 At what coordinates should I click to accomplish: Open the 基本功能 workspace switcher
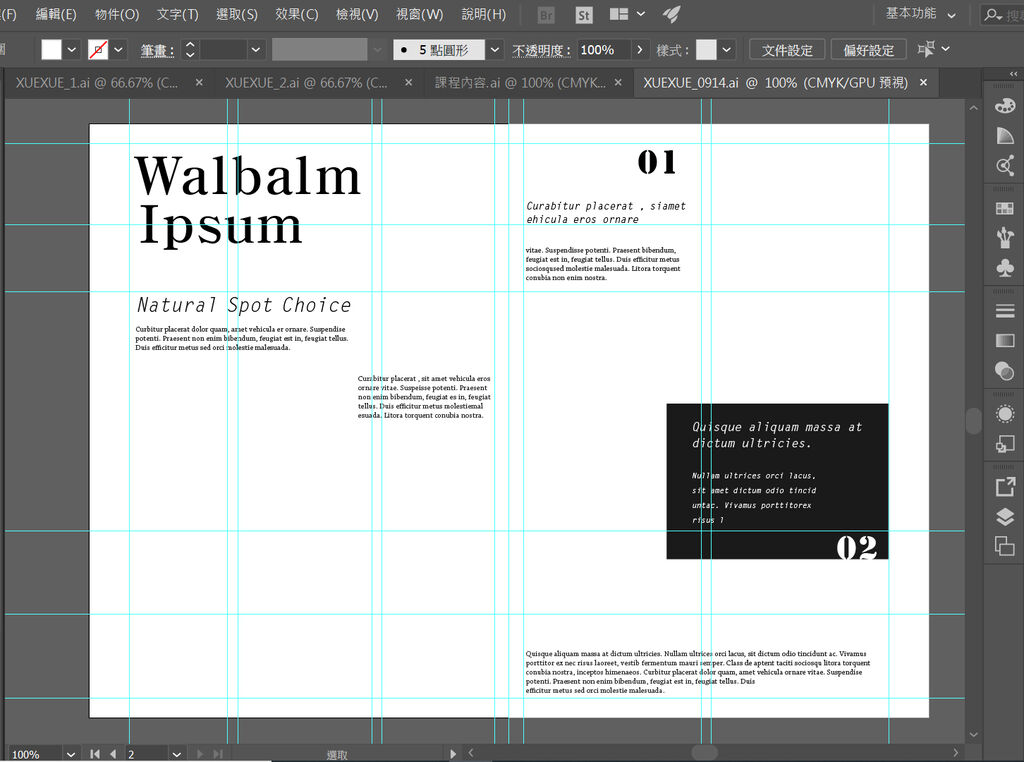point(920,14)
